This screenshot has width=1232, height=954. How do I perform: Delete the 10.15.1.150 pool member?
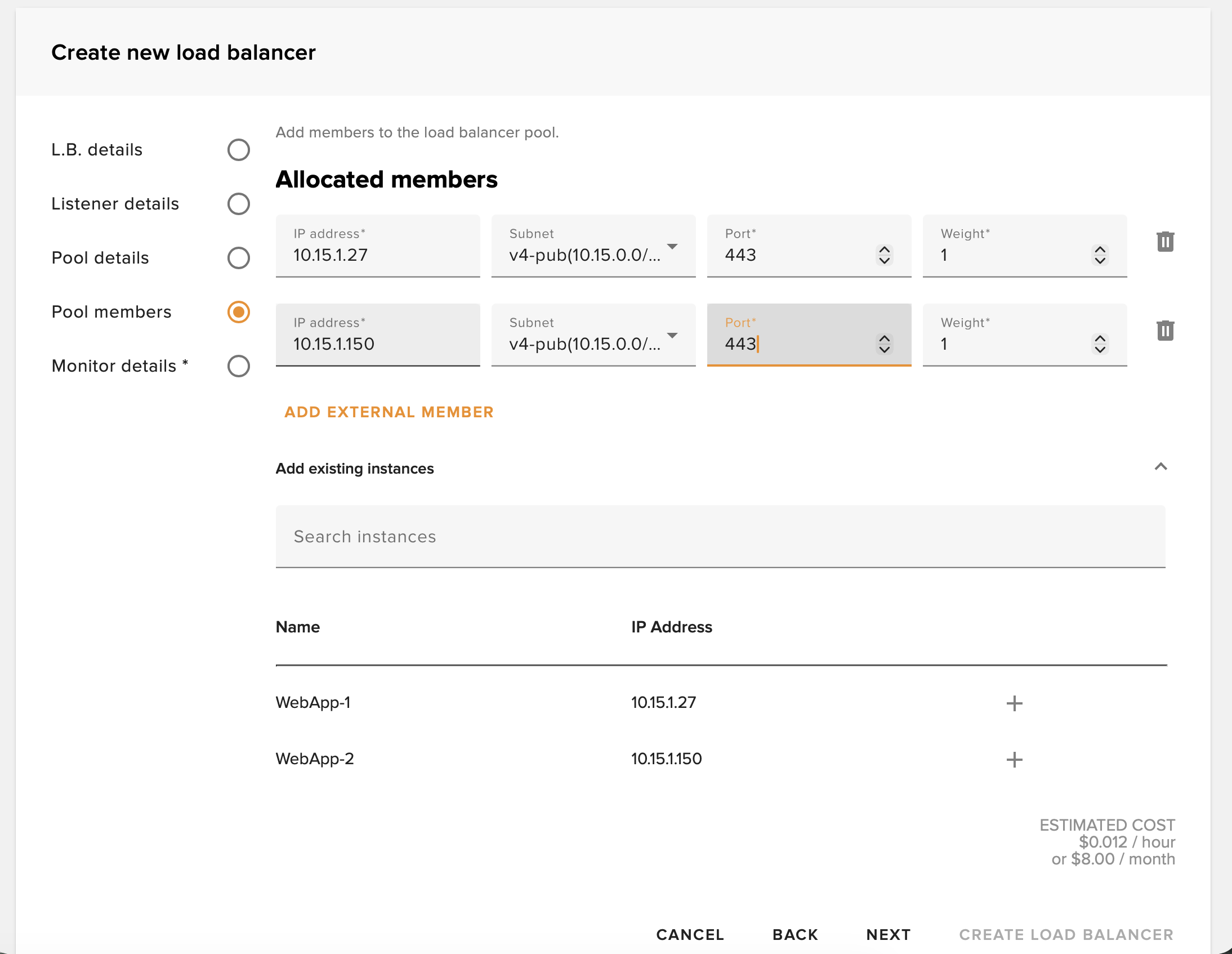1166,331
